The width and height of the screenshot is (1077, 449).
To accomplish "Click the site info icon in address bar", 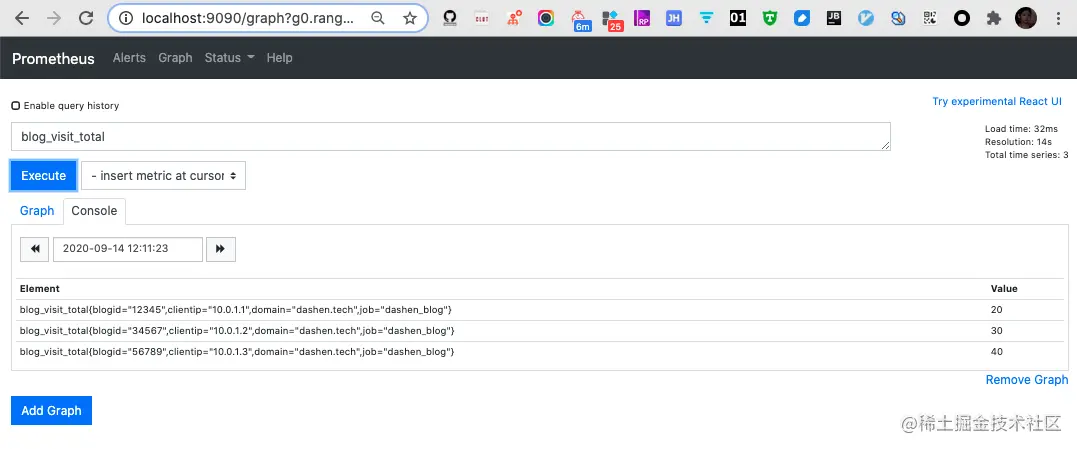I will pos(126,19).
